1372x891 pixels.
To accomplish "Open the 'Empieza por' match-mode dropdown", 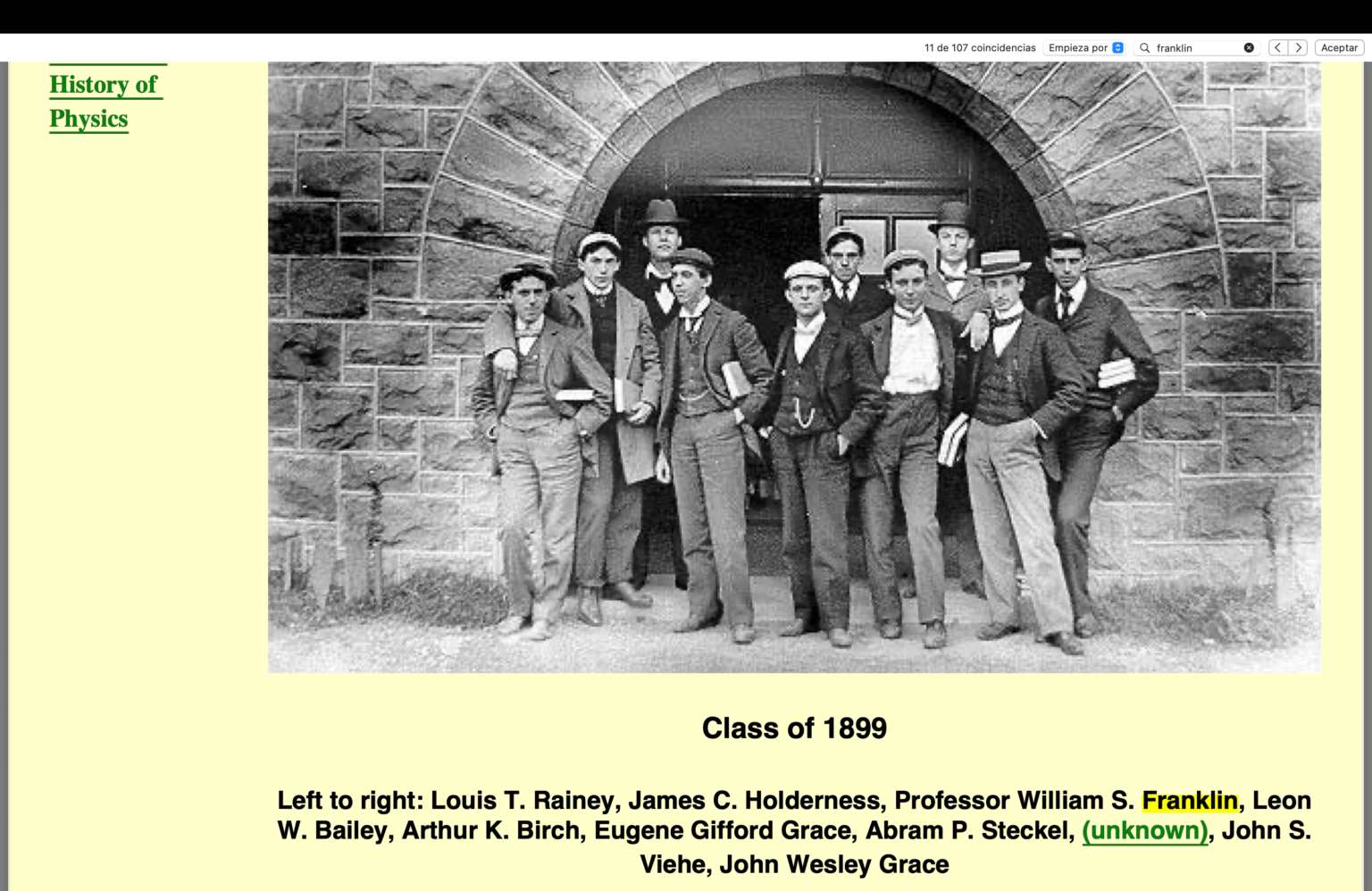I will [1085, 48].
